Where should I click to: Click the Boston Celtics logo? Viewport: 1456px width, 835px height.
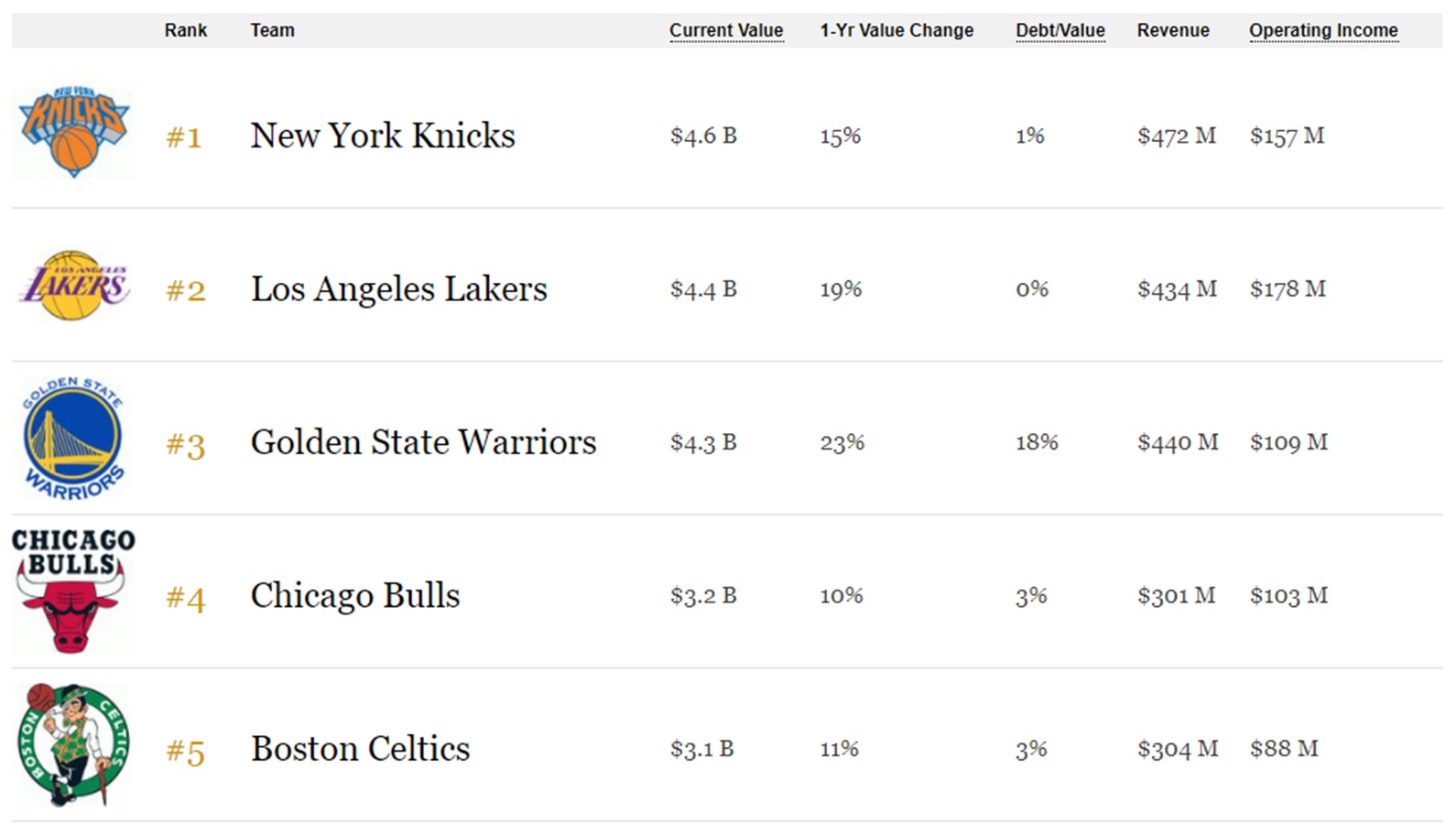(73, 745)
